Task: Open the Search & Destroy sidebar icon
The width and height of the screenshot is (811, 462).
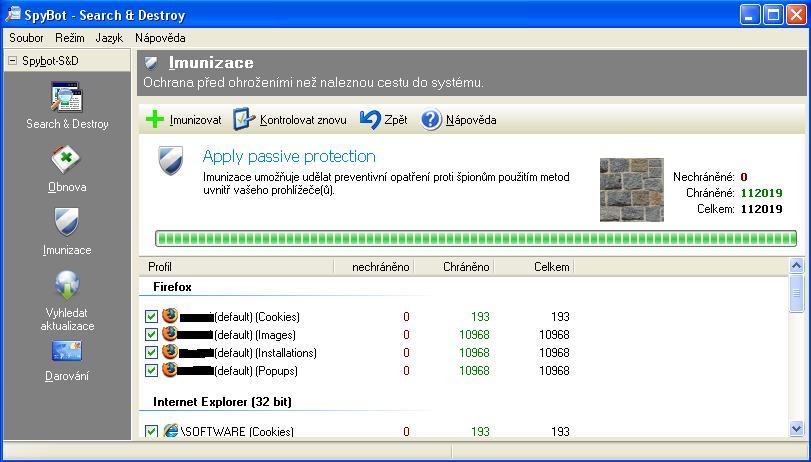Action: pyautogui.click(x=66, y=97)
